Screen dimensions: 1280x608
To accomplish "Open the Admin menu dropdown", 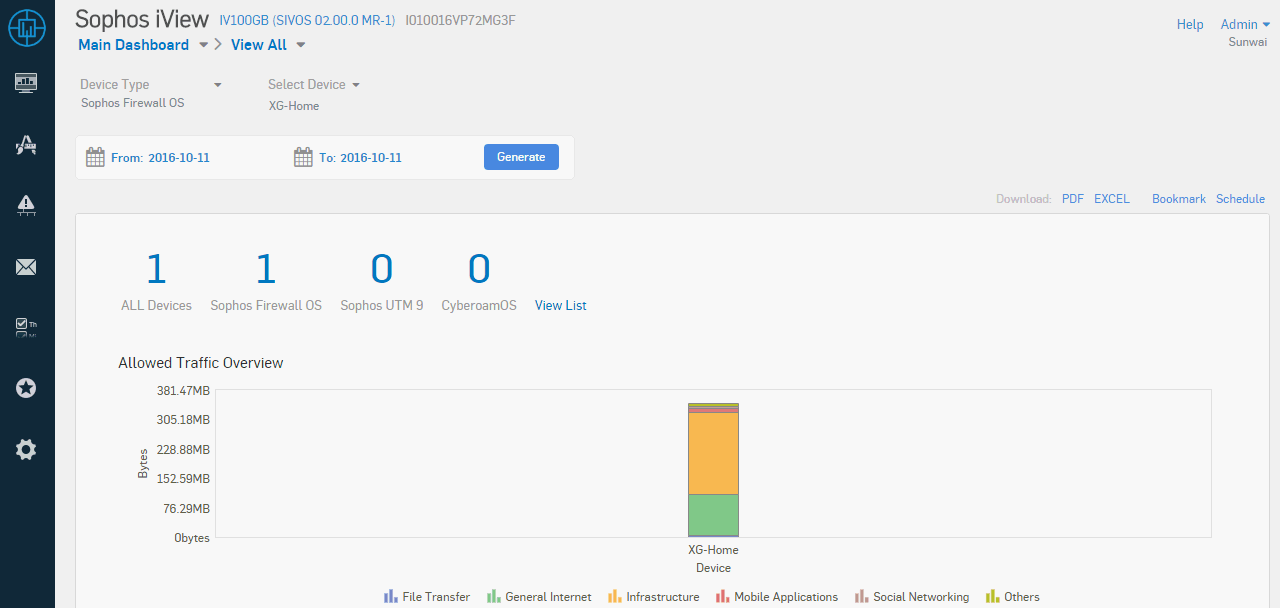I will pos(1245,24).
